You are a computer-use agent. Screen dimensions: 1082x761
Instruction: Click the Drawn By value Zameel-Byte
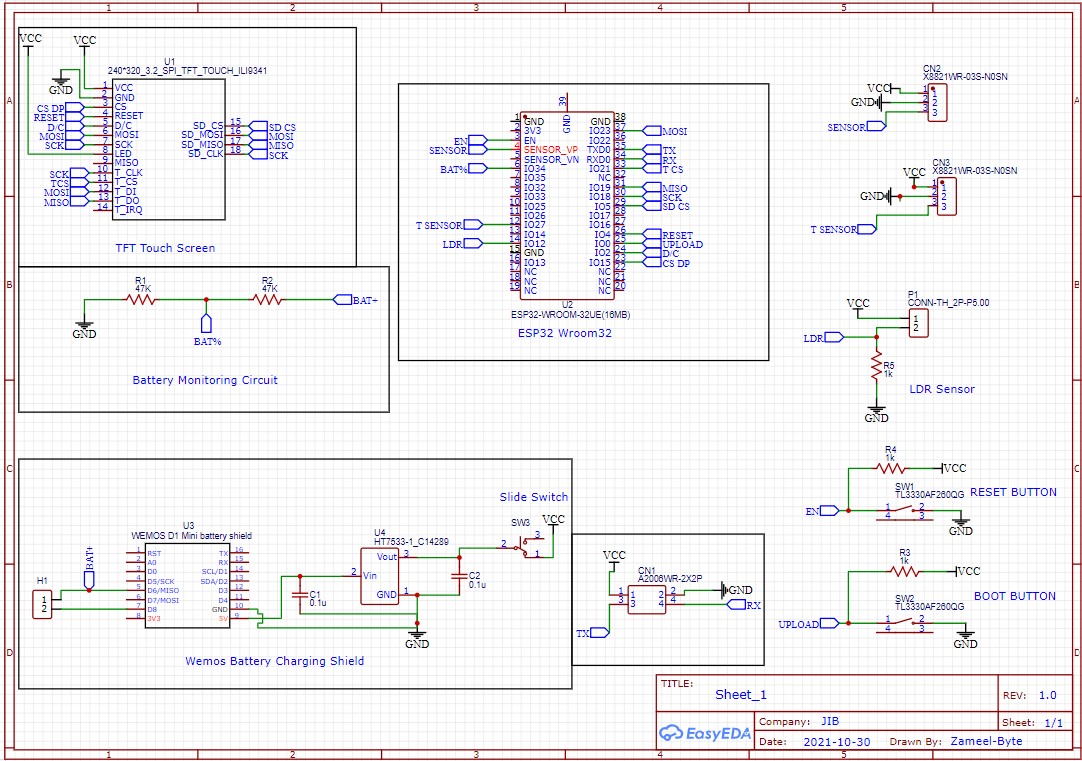click(987, 741)
